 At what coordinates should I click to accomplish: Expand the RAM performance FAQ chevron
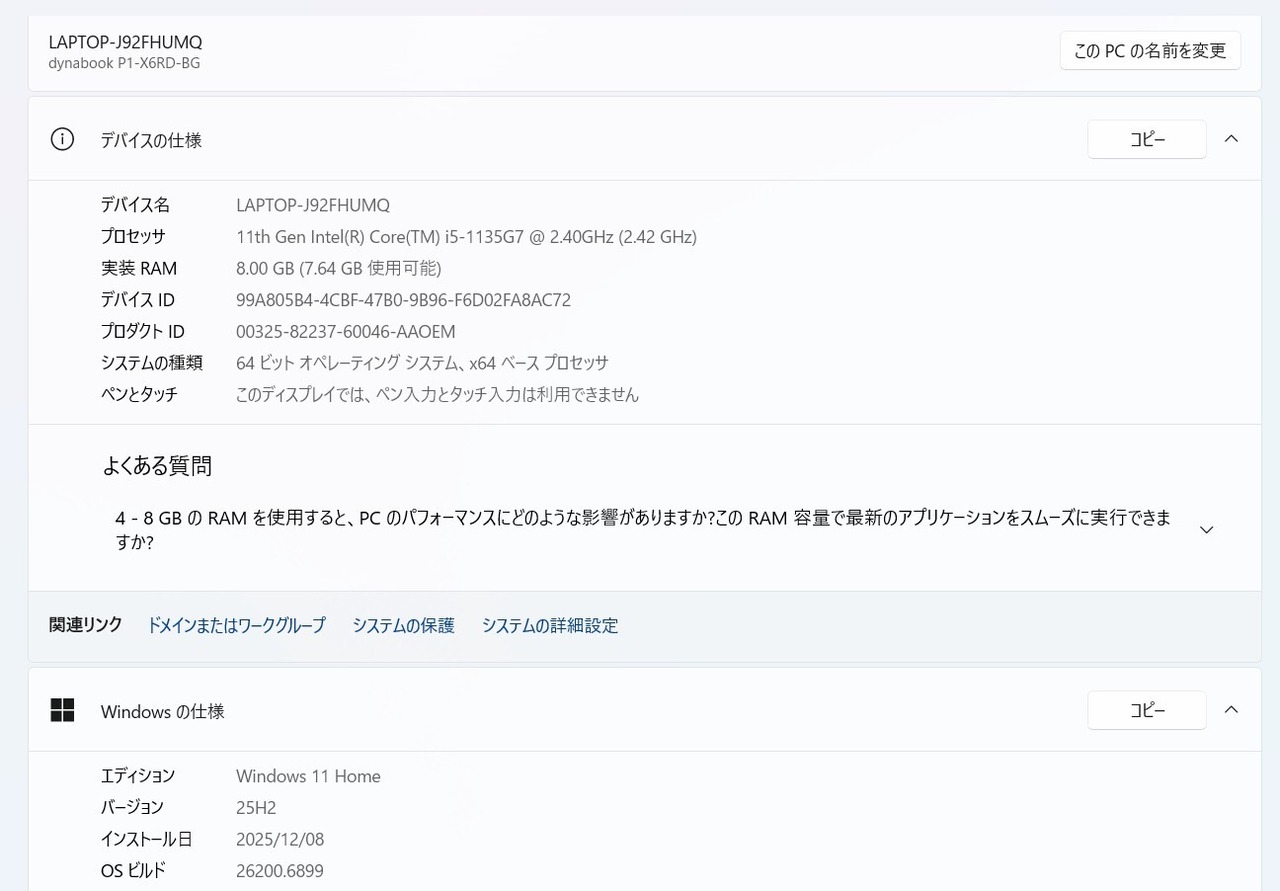[1206, 530]
